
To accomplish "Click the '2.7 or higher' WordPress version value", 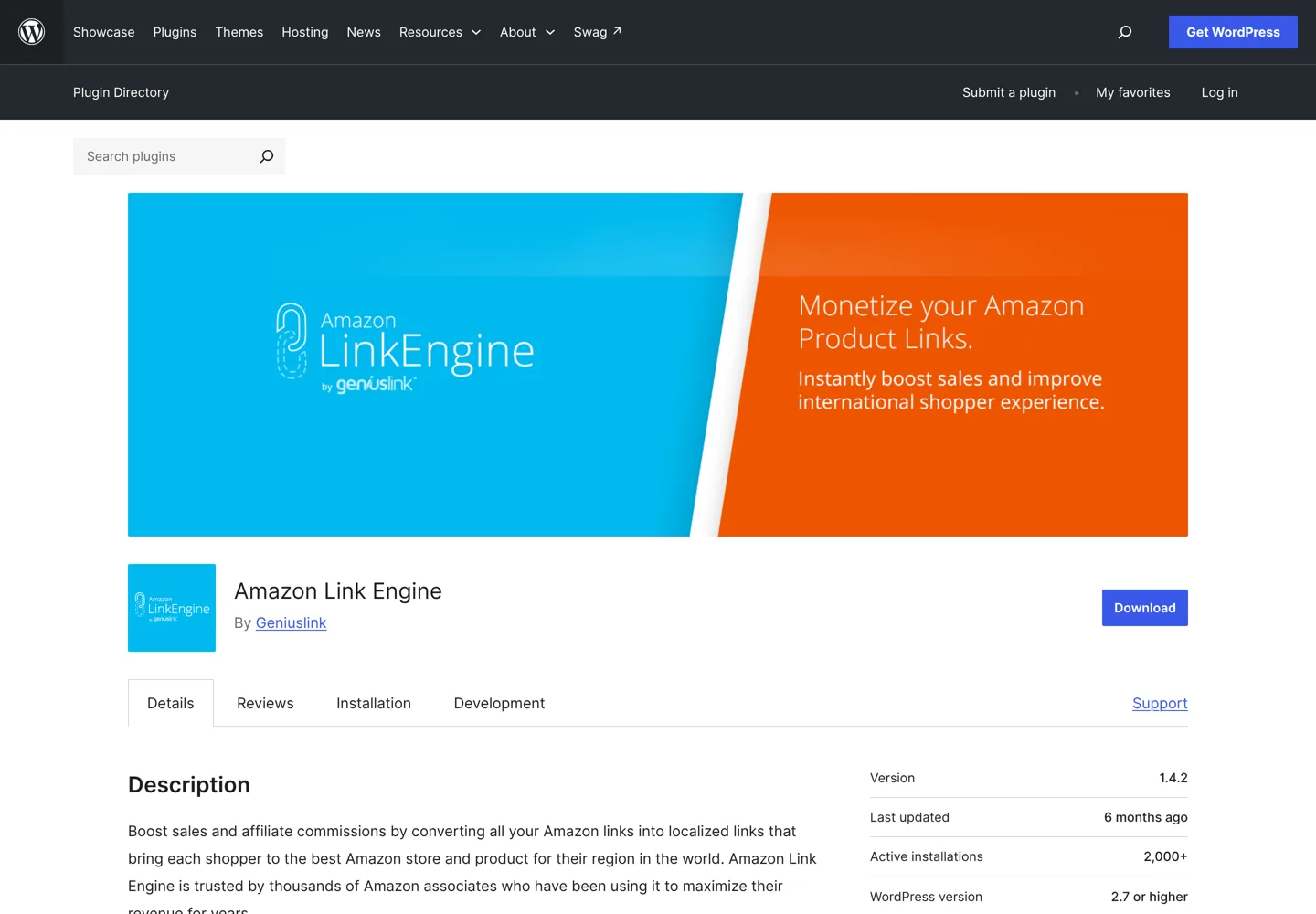I will click(x=1150, y=897).
